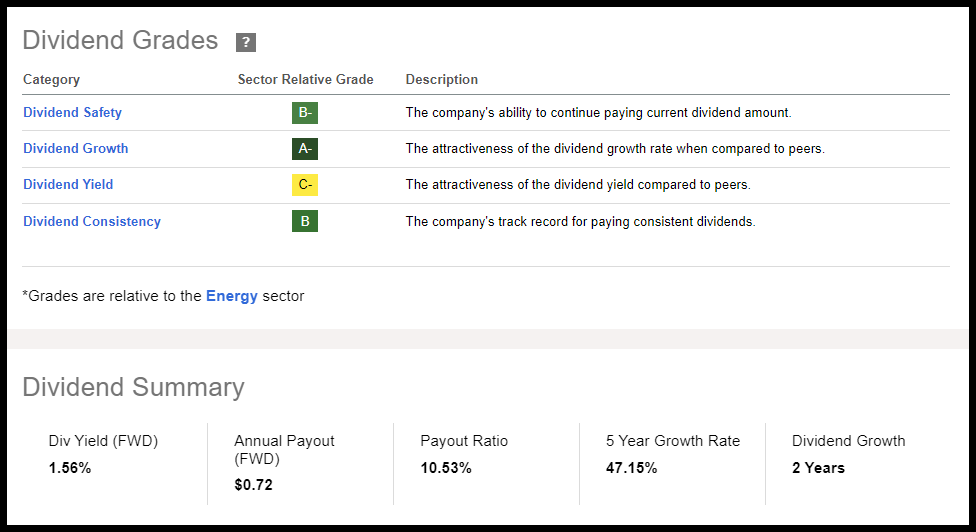976x532 pixels.
Task: Click the Sector Relative Grade column header
Action: (x=305, y=80)
